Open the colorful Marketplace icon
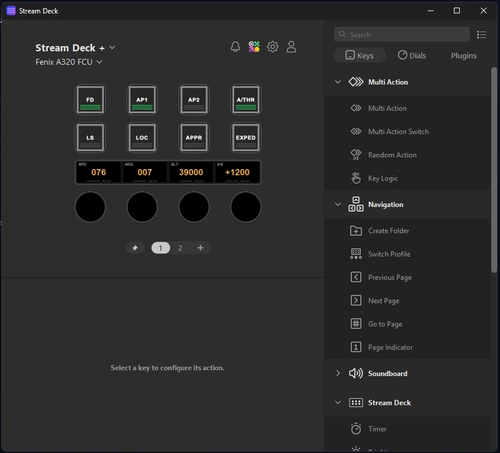Viewport: 500px width, 453px height. tap(254, 47)
